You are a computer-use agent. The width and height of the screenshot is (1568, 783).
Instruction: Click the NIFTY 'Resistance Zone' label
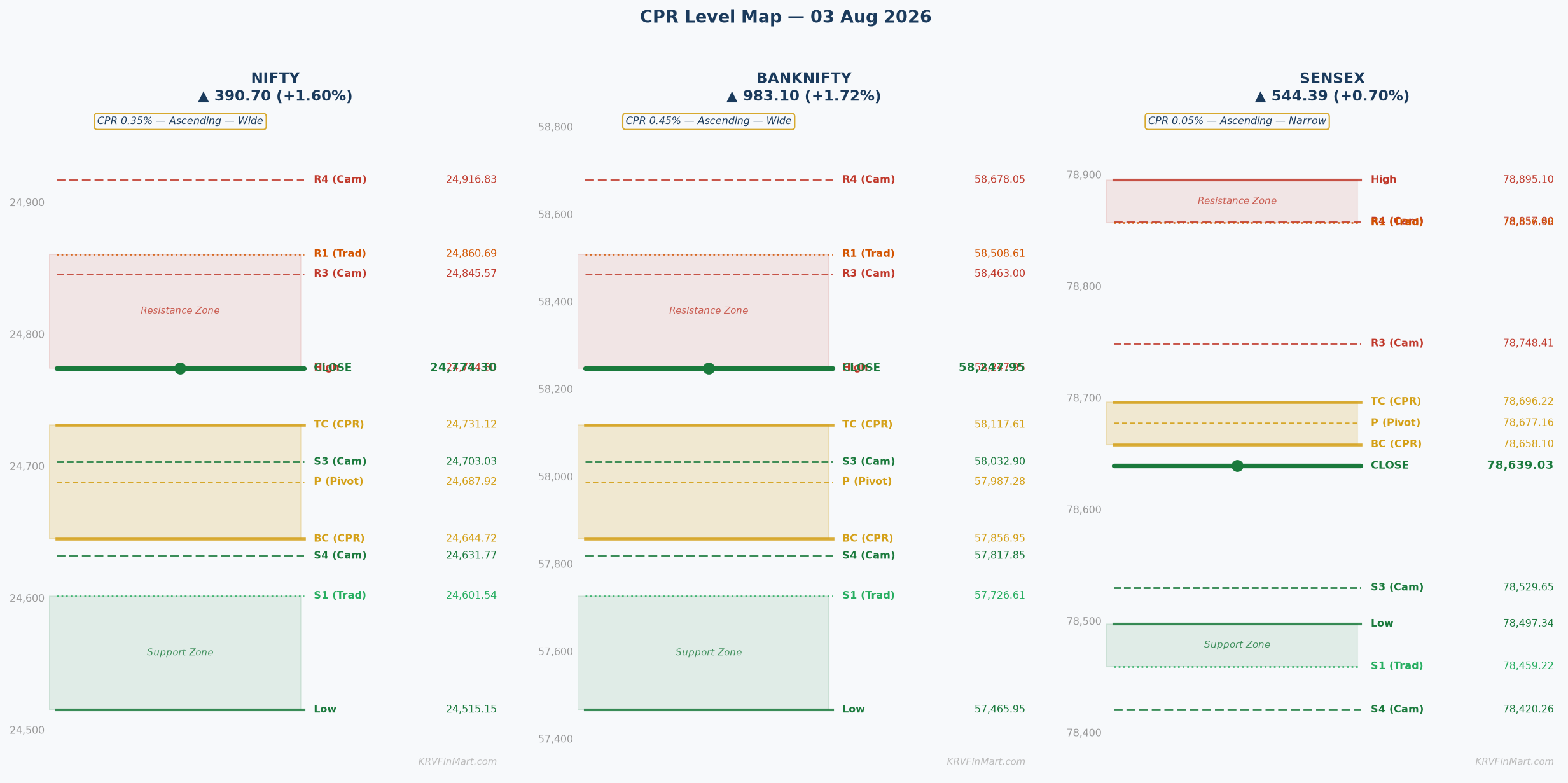tap(180, 310)
